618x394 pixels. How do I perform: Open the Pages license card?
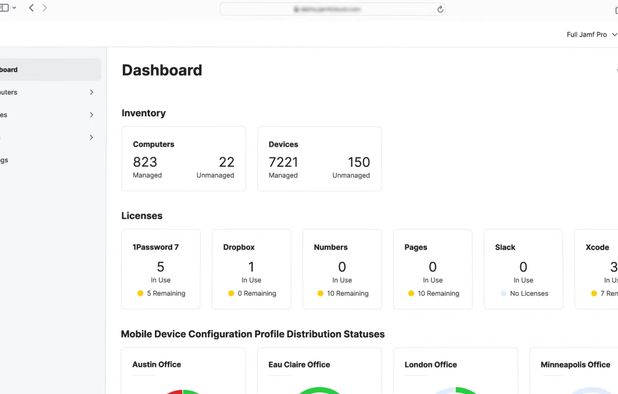[433, 269]
